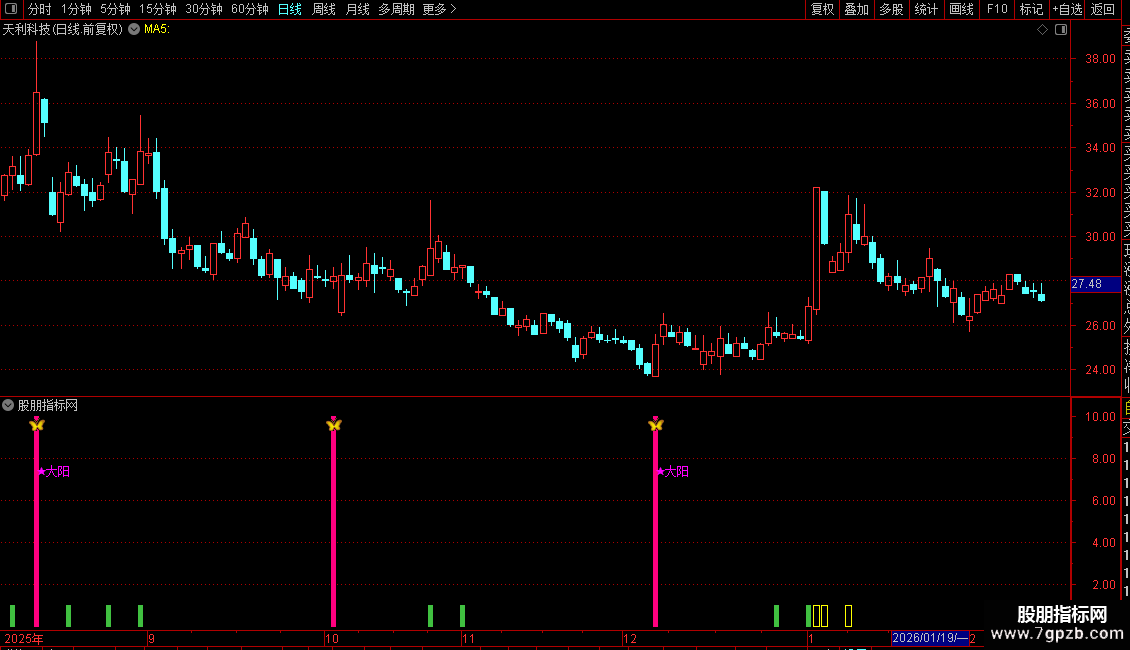Select the 30分钟 period tab
Viewport: 1130px width, 650px height.
[x=204, y=9]
